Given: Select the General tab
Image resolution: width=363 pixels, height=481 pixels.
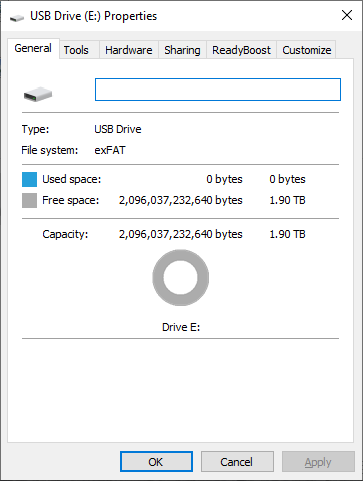Looking at the screenshot, I should pos(33,48).
